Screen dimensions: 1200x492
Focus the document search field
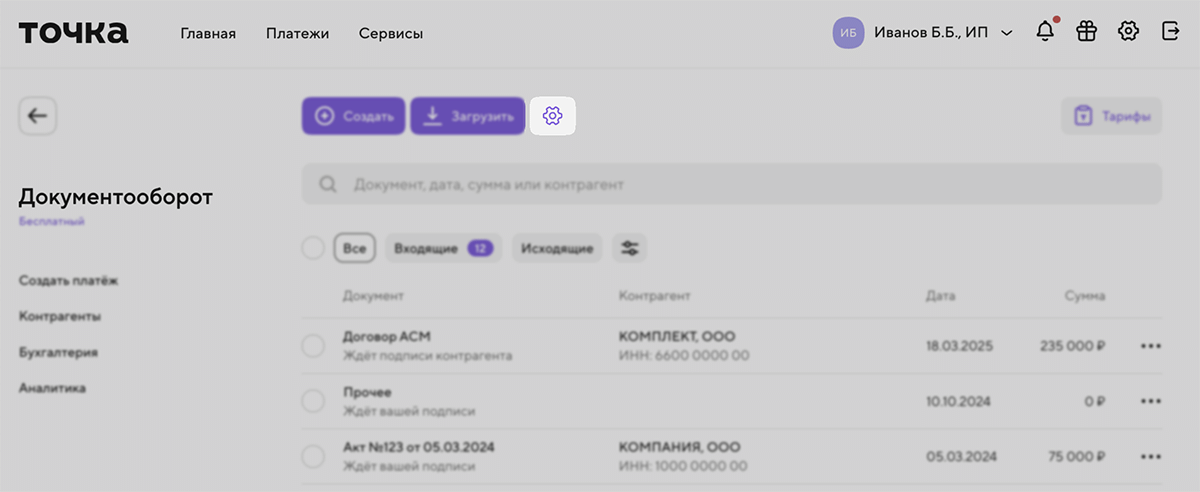click(731, 185)
